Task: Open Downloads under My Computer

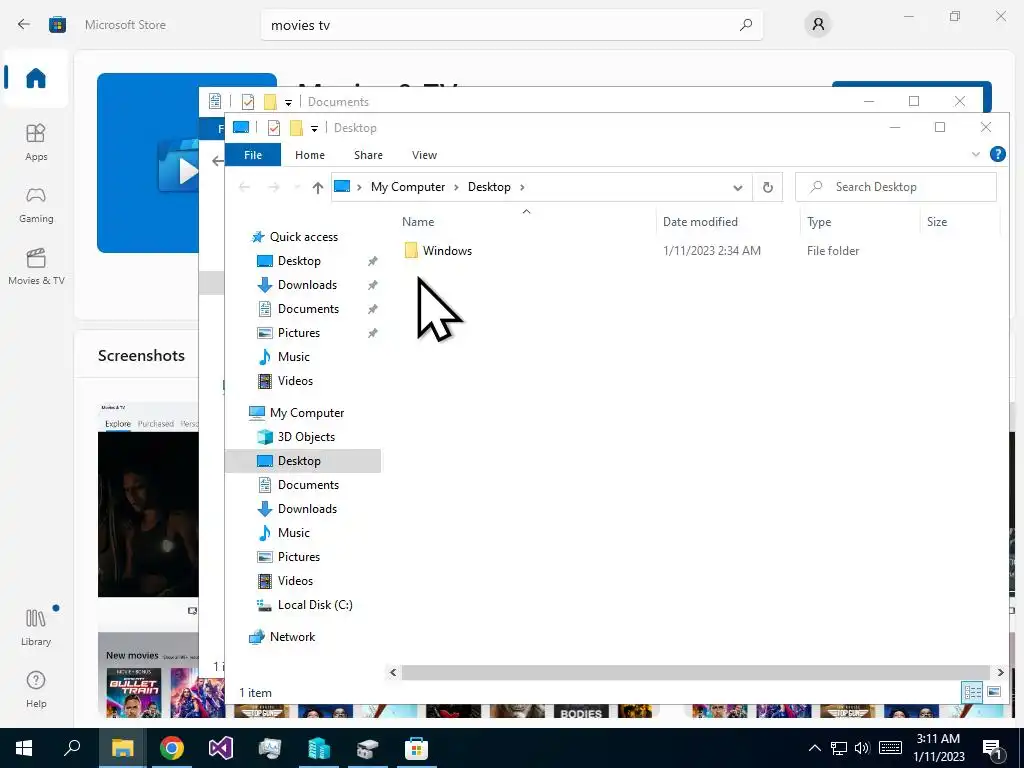Action: click(x=307, y=509)
